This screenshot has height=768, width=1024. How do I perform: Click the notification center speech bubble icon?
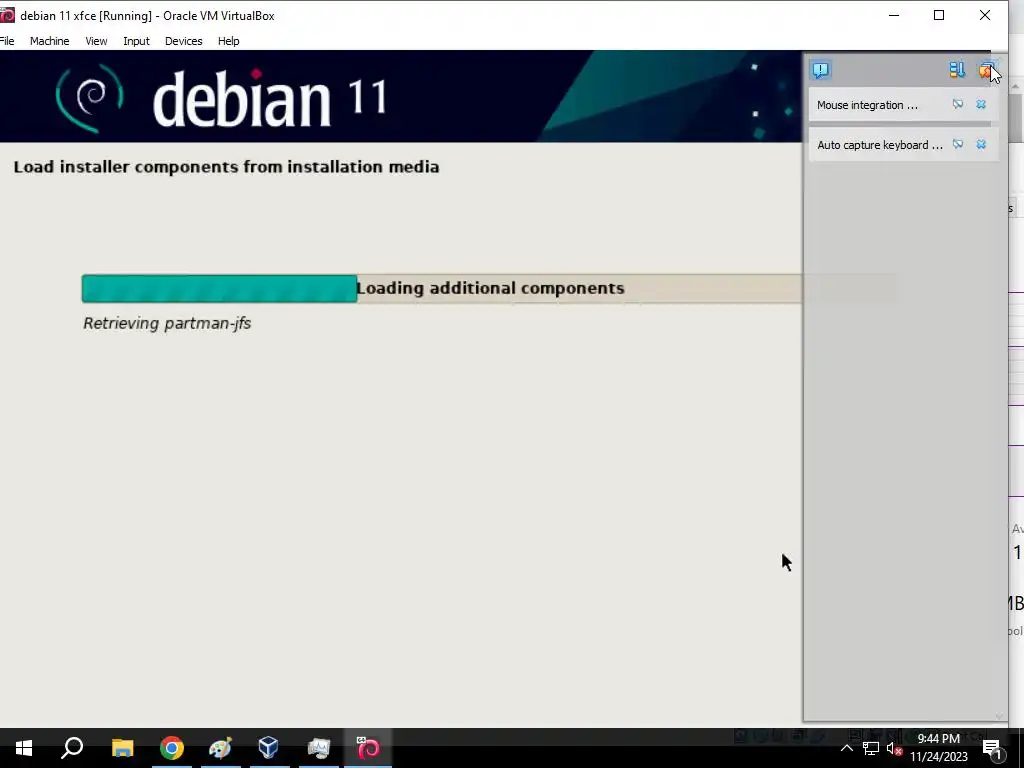tap(821, 70)
